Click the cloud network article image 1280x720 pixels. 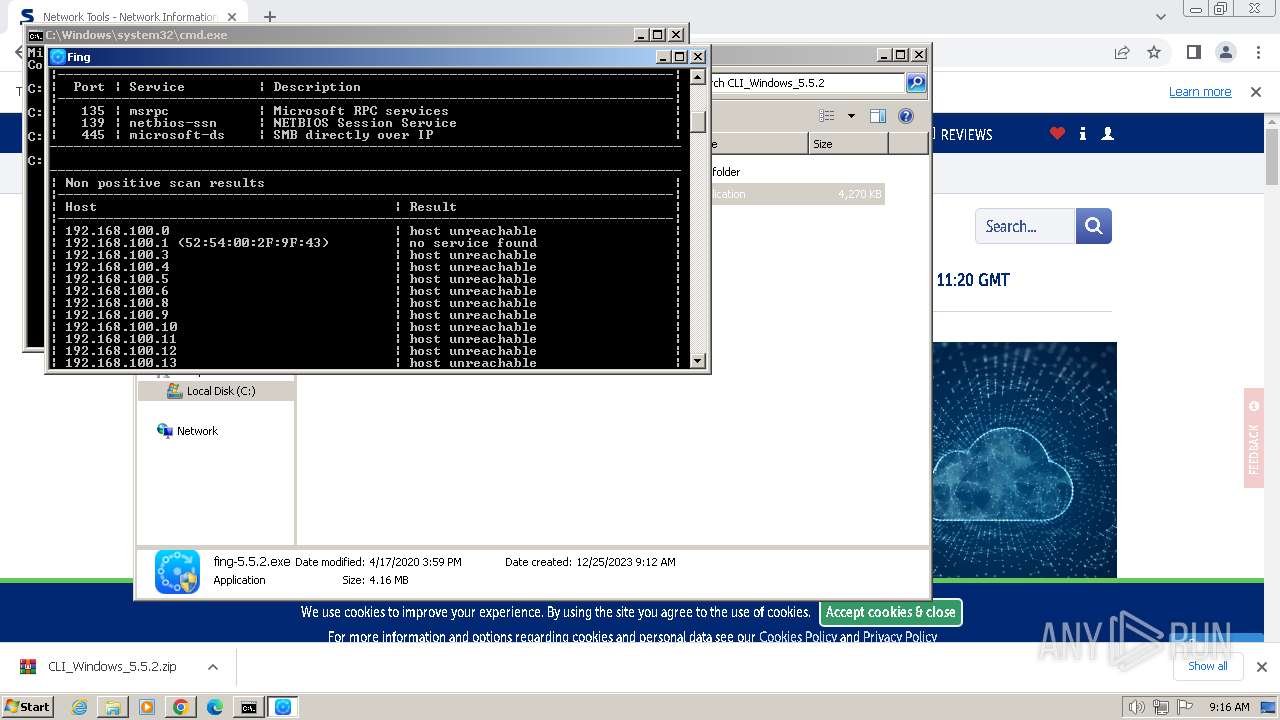[1025, 460]
